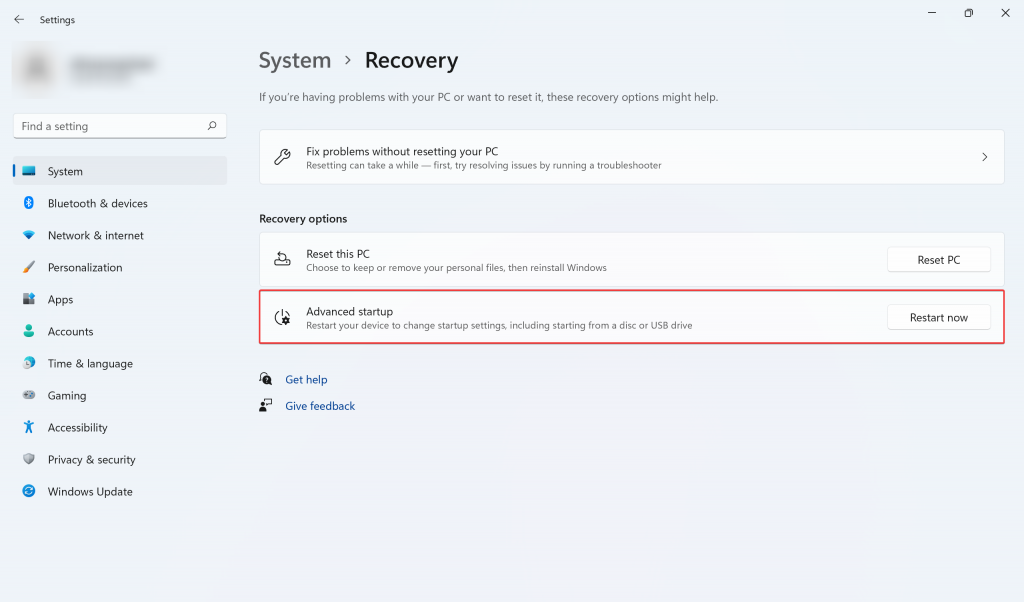Click the blurred user profile avatar
Viewport: 1024px width, 602px height.
click(x=37, y=68)
